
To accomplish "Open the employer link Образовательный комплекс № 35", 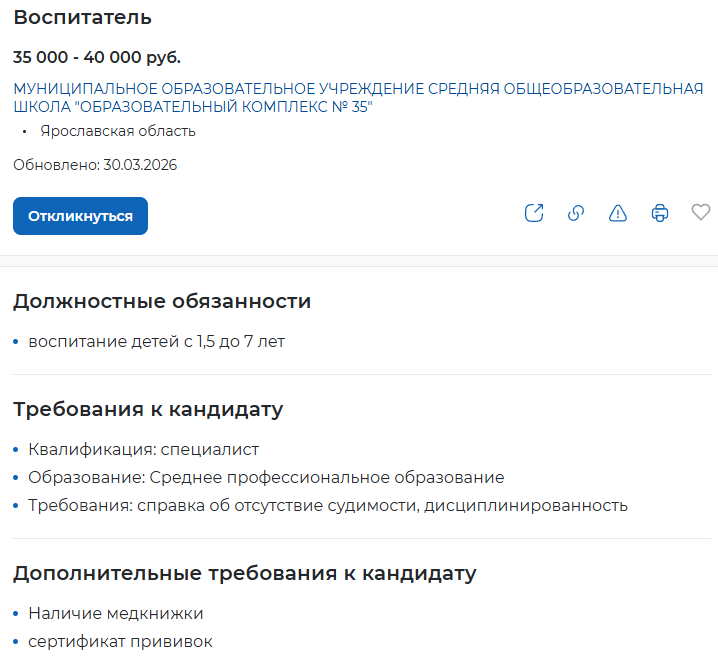I will pos(358,98).
